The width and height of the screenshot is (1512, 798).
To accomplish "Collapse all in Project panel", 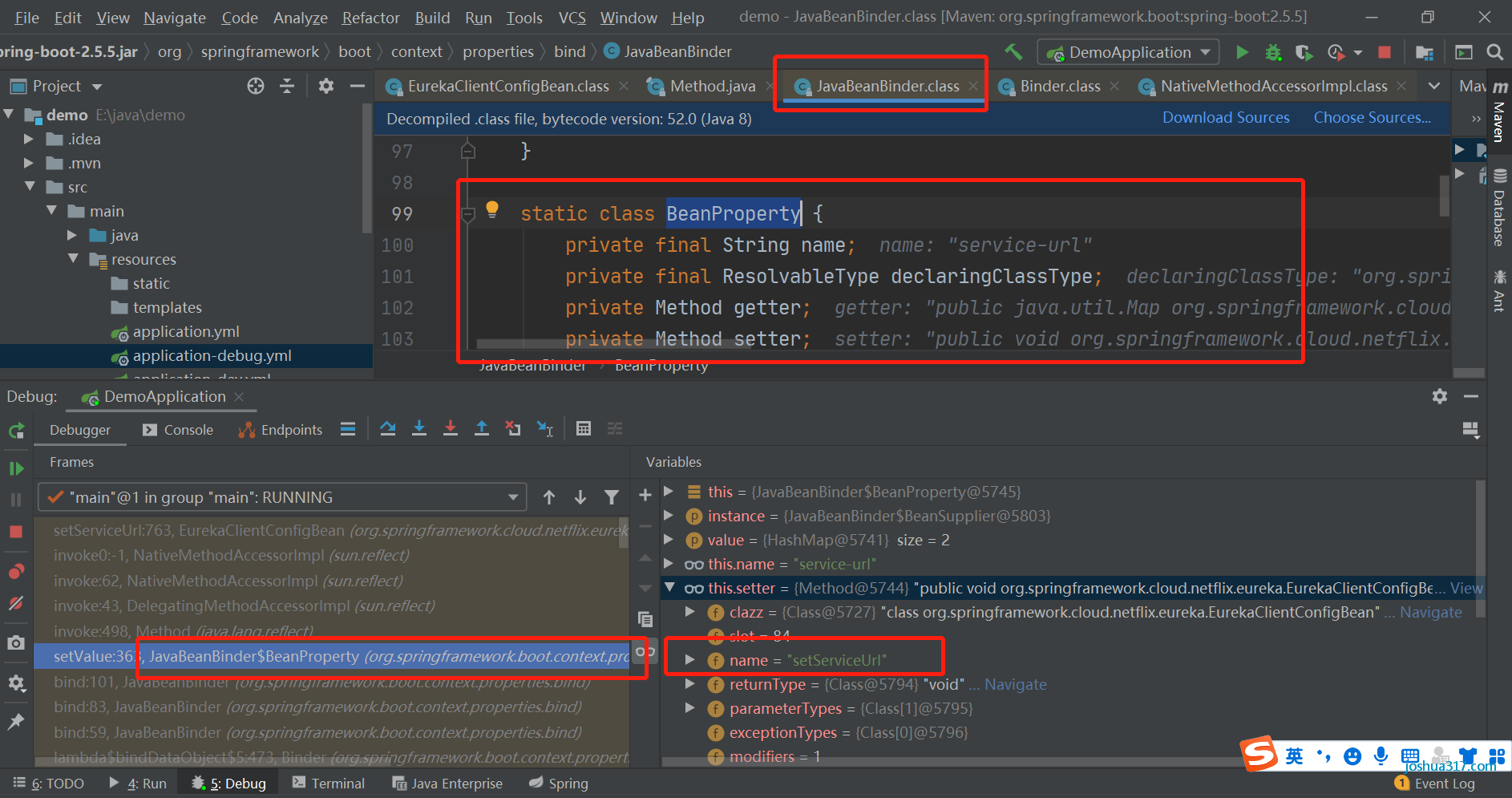I will tap(287, 86).
